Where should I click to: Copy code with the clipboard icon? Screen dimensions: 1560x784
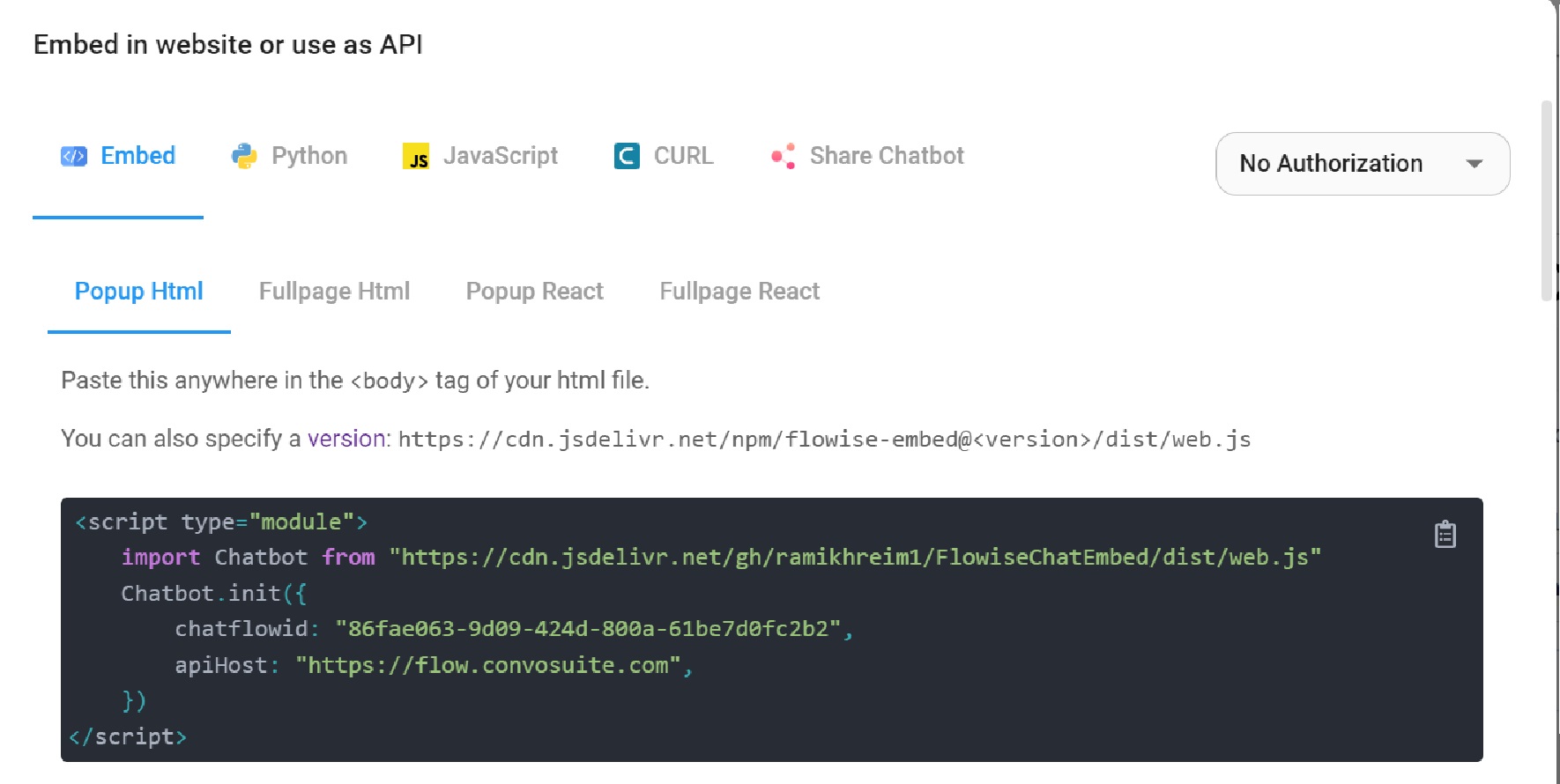click(x=1445, y=534)
